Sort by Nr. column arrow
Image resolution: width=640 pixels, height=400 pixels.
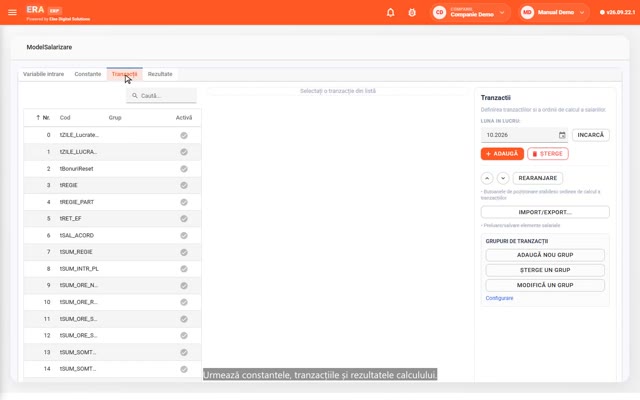click(38, 118)
